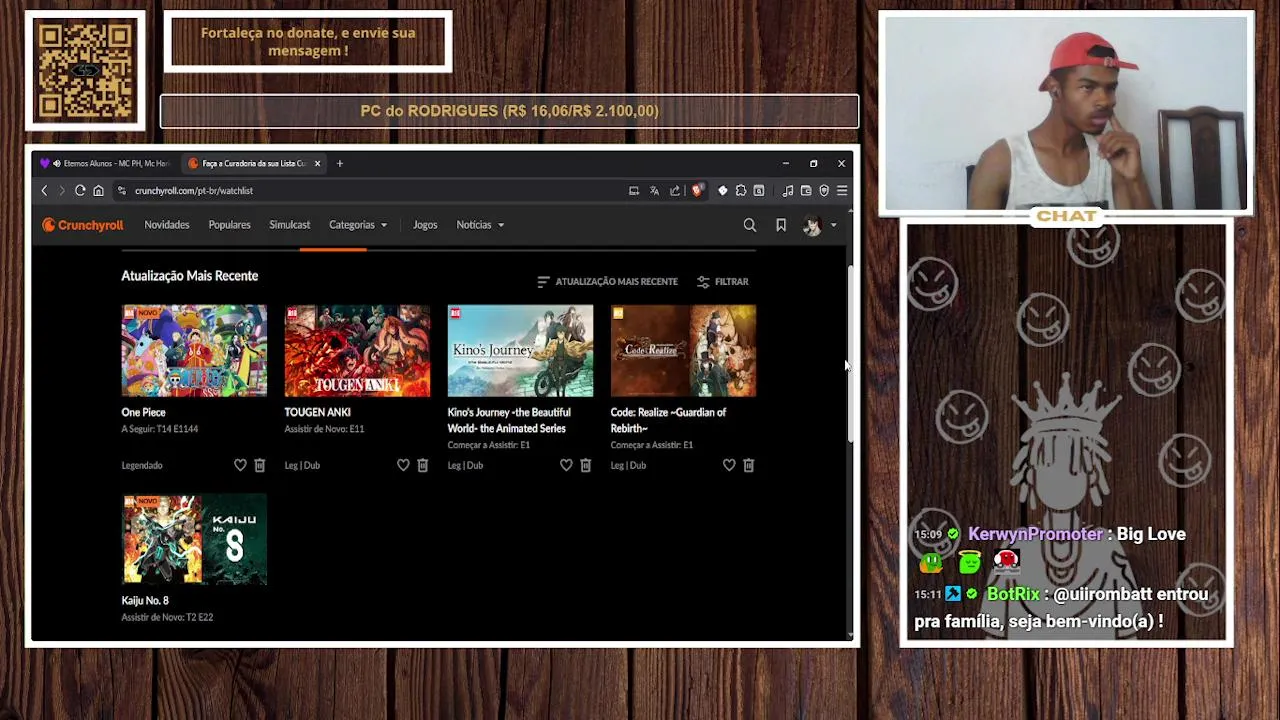View site information icon beside URL
The width and height of the screenshot is (1280, 720).
pyautogui.click(x=122, y=190)
